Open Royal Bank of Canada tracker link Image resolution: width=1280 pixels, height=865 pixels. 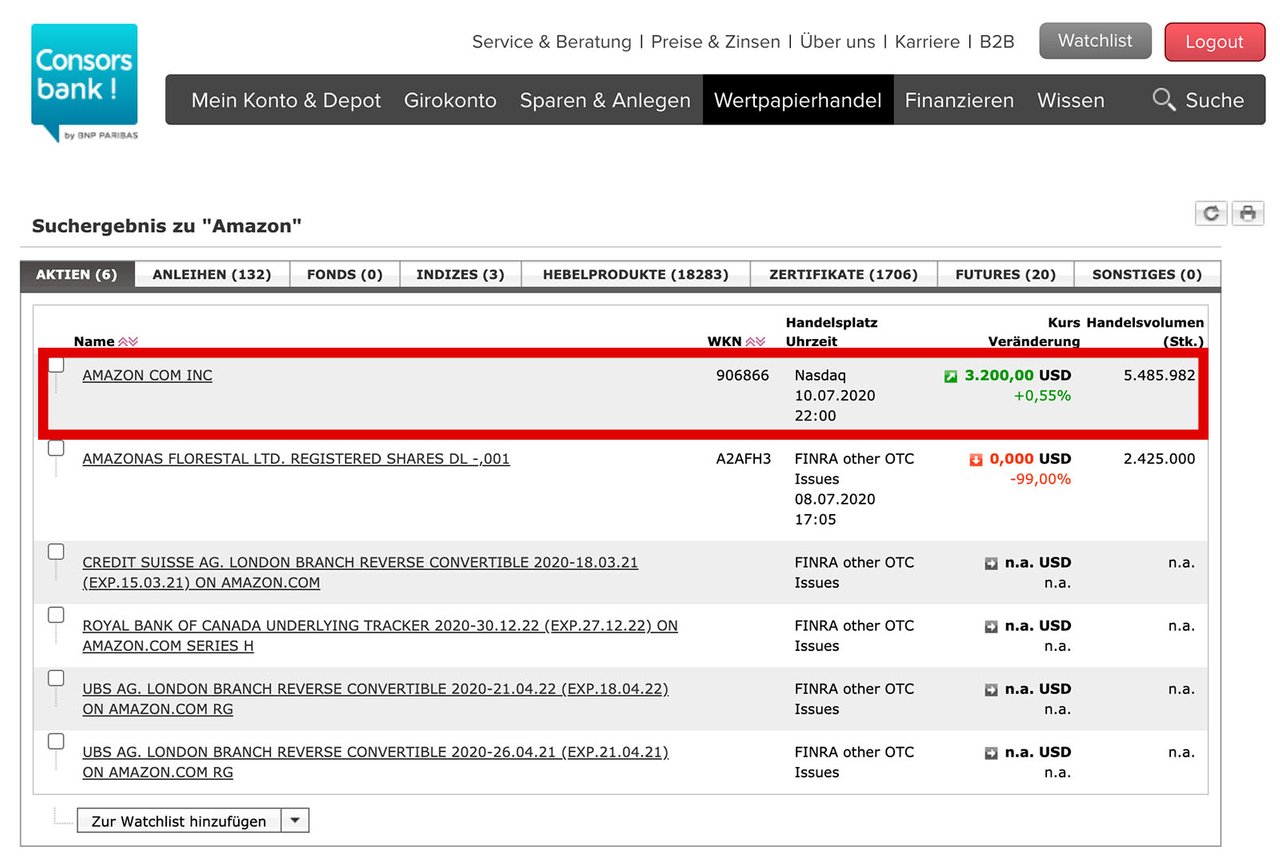pos(380,635)
